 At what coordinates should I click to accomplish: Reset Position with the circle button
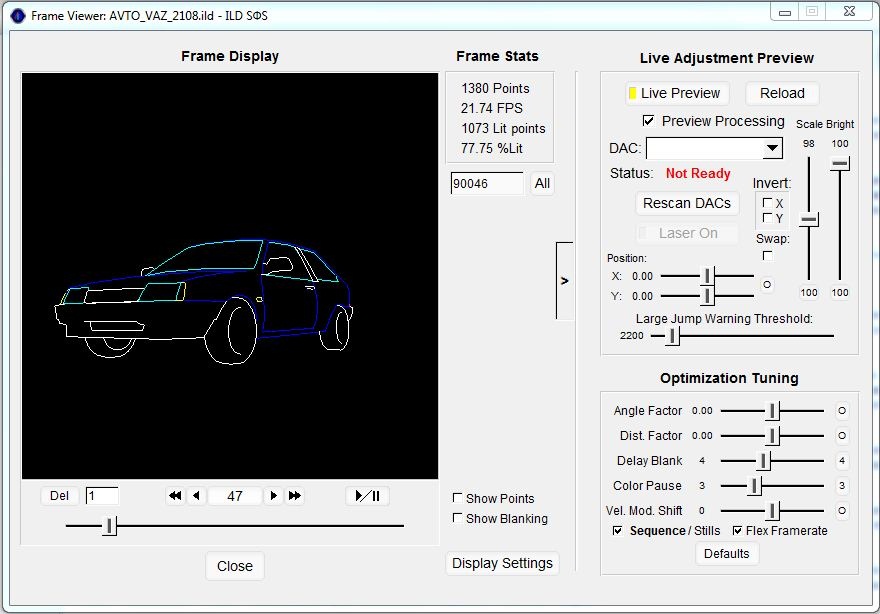pos(767,285)
